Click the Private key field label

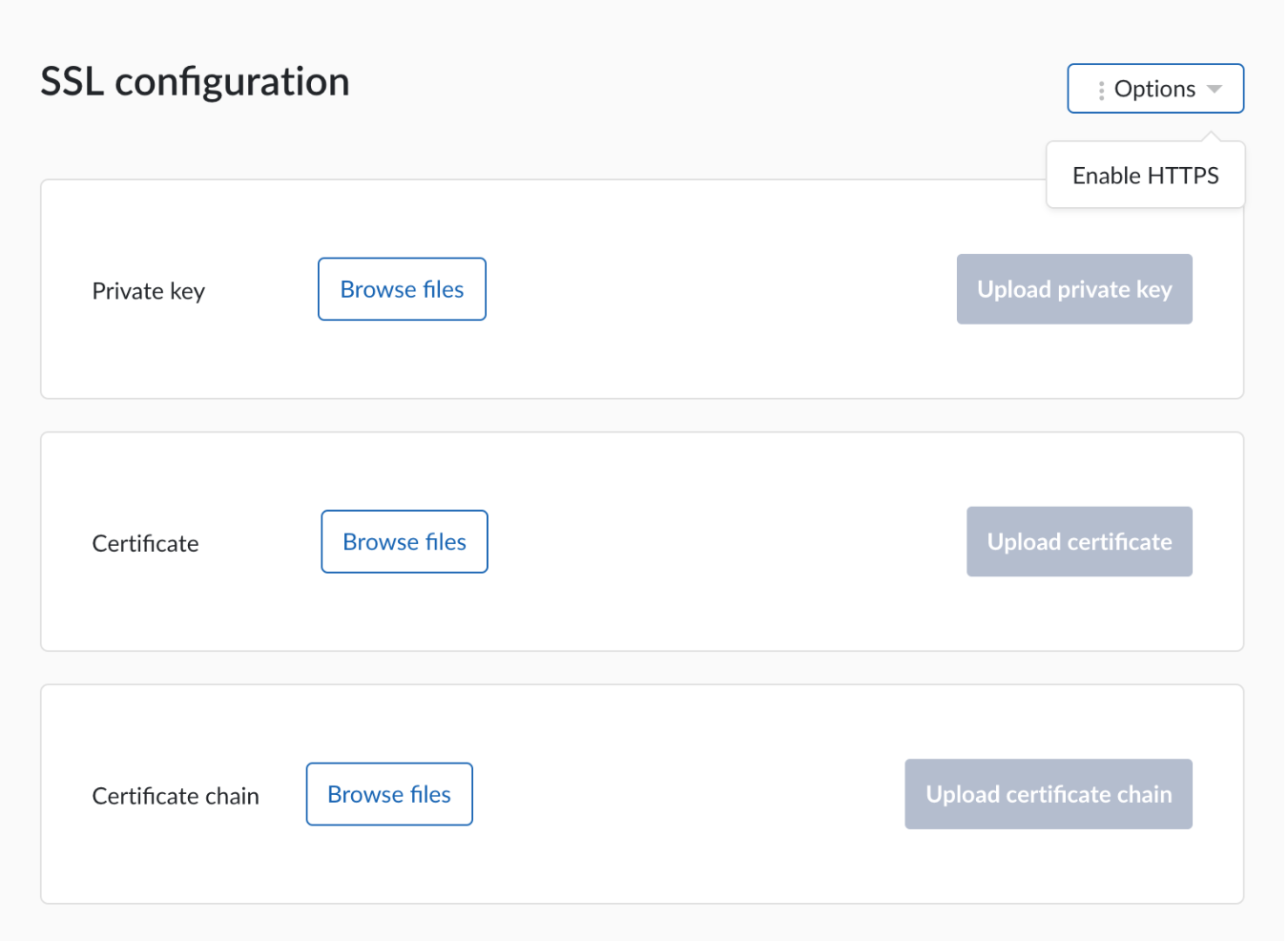click(x=148, y=291)
